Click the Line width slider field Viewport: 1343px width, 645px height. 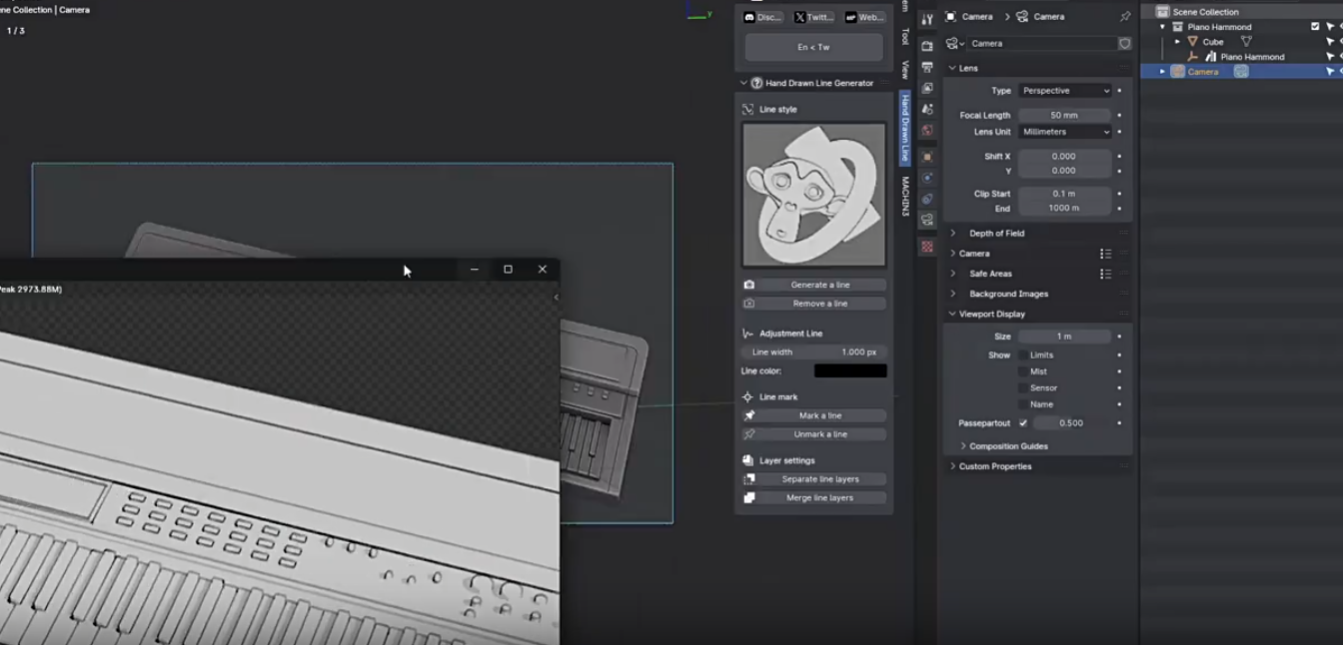click(x=814, y=353)
